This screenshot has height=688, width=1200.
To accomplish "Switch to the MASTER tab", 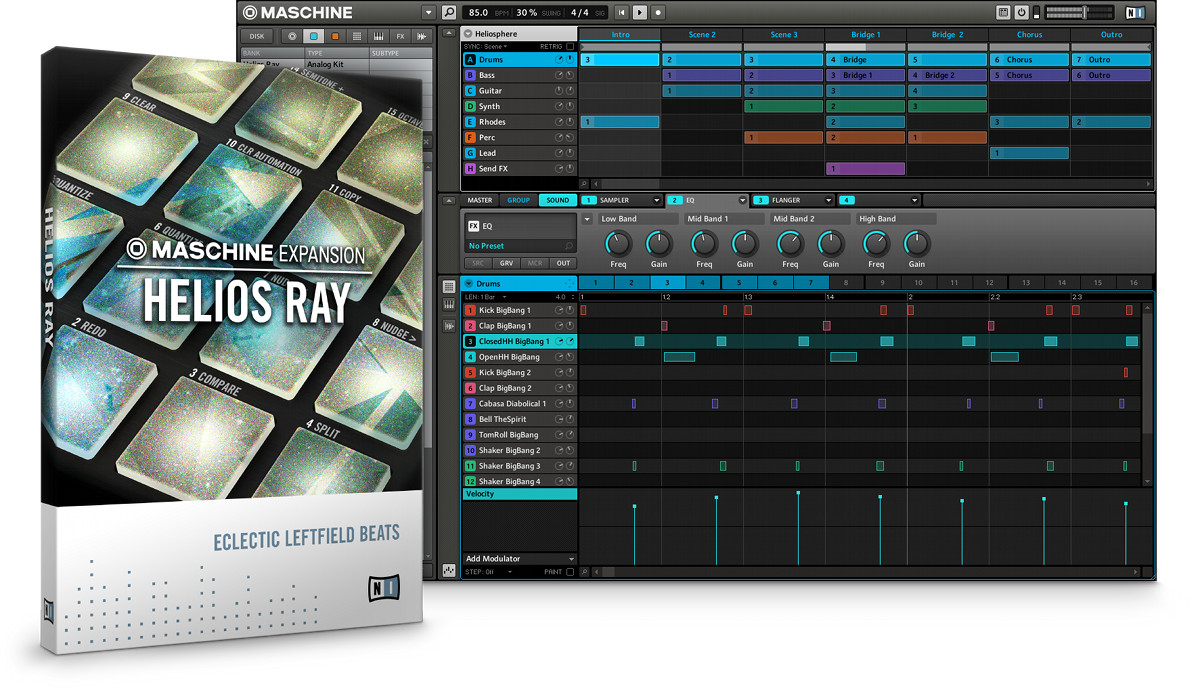I will pyautogui.click(x=480, y=200).
